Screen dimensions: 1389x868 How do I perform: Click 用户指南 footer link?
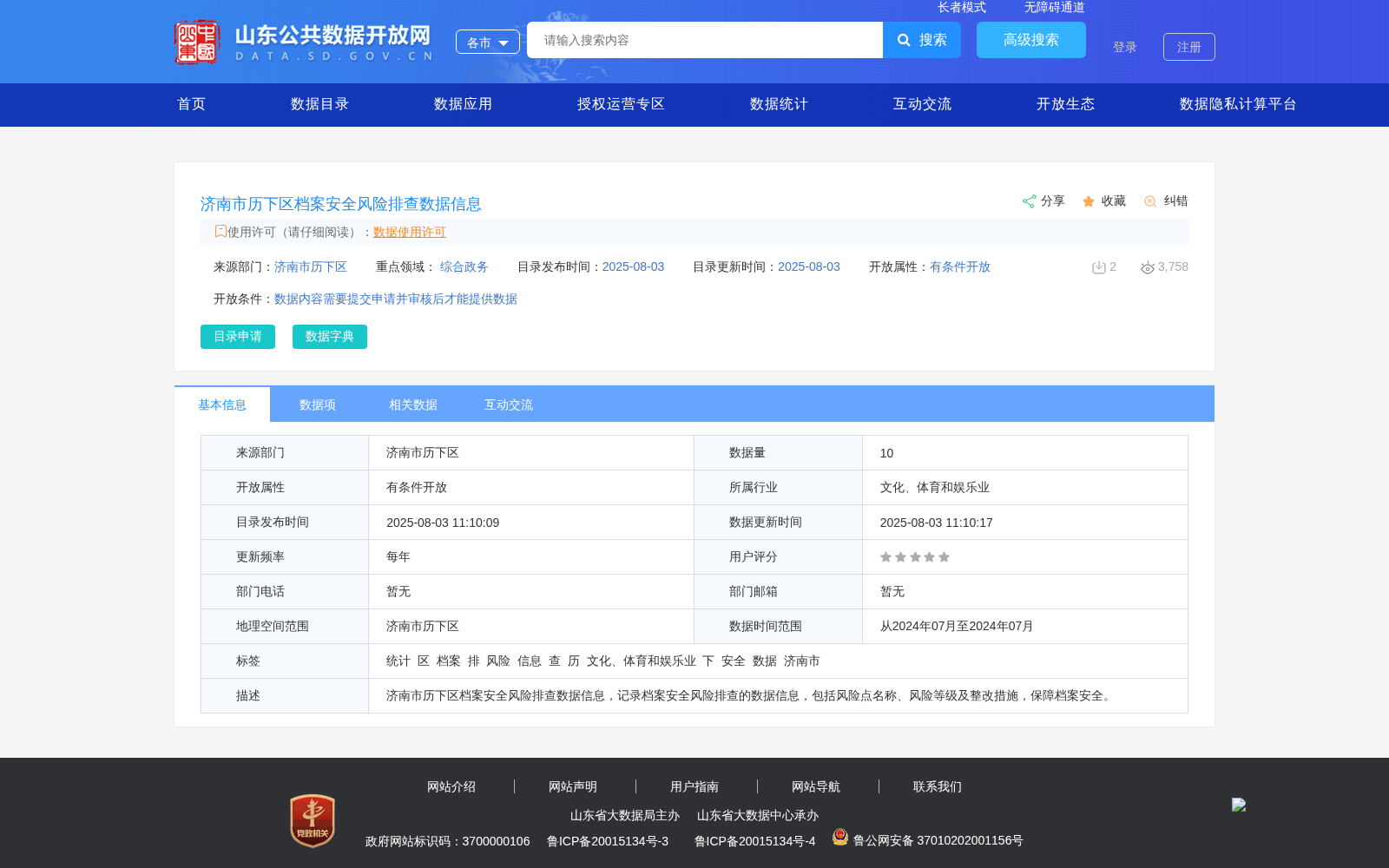tap(694, 786)
